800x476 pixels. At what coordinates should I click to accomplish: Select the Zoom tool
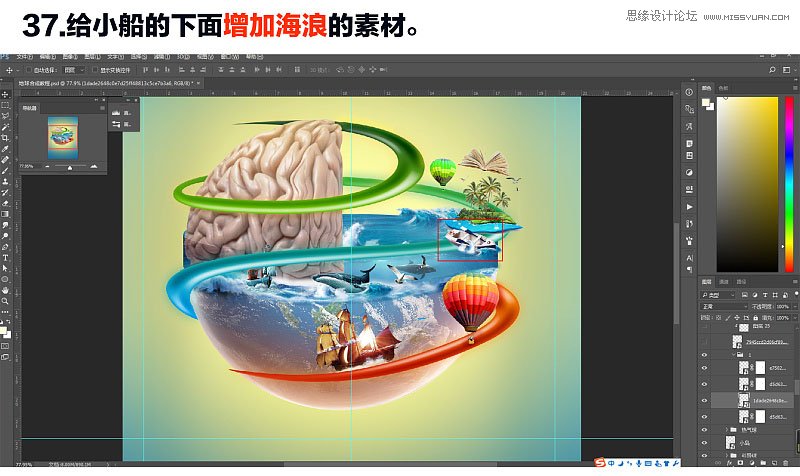(5, 301)
